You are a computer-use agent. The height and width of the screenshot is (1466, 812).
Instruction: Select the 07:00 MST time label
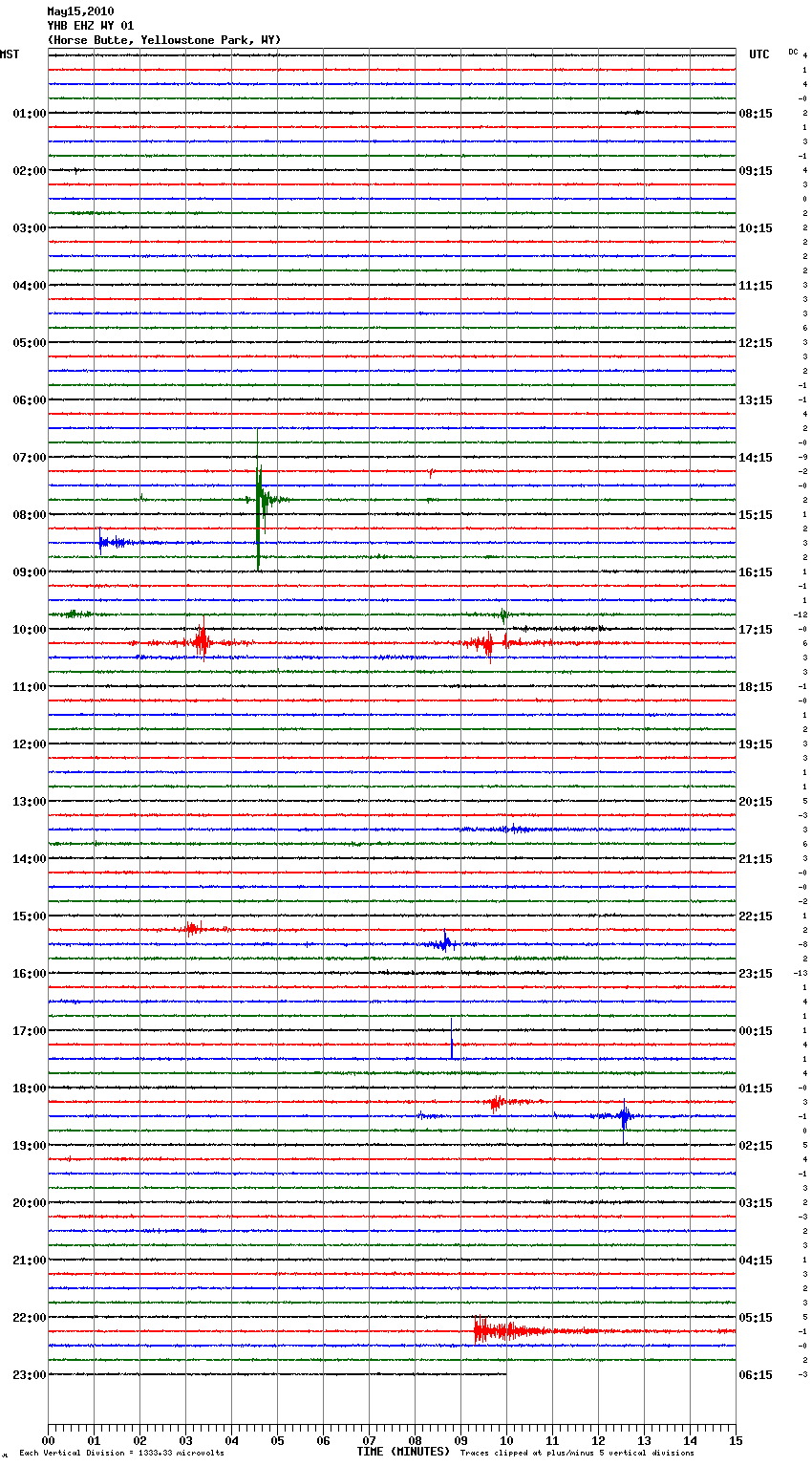(x=29, y=458)
